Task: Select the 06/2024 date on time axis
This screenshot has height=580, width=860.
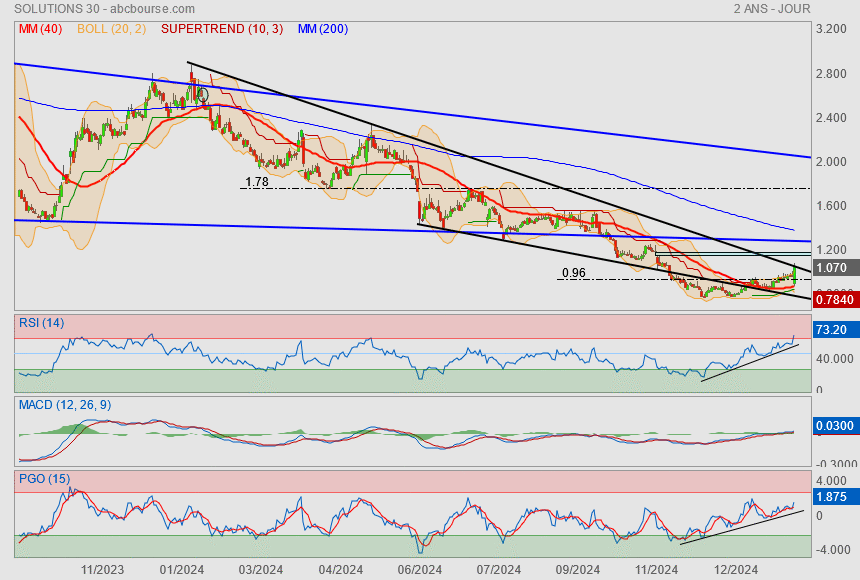Action: 420,570
